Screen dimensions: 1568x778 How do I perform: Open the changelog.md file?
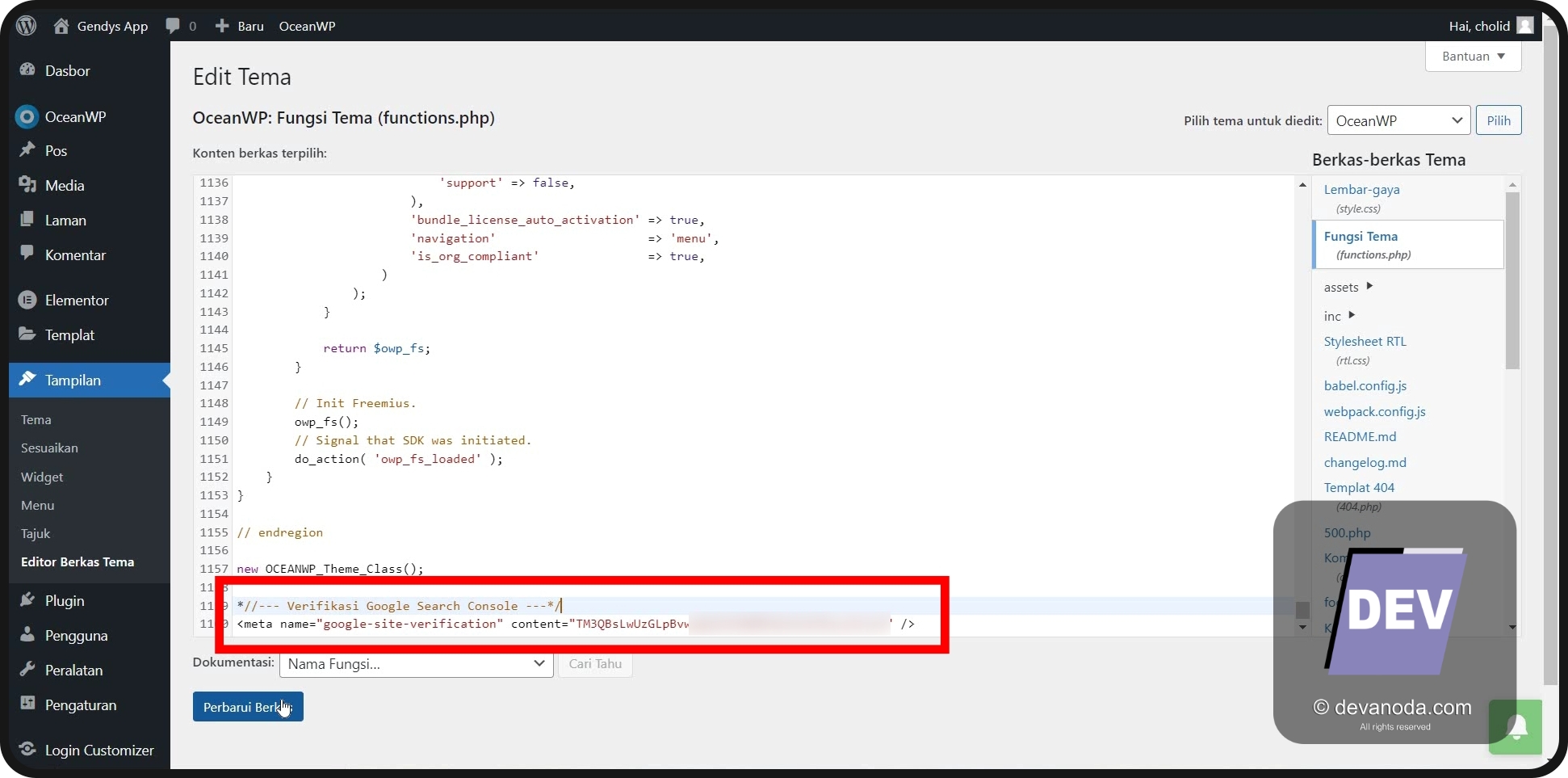coord(1365,462)
